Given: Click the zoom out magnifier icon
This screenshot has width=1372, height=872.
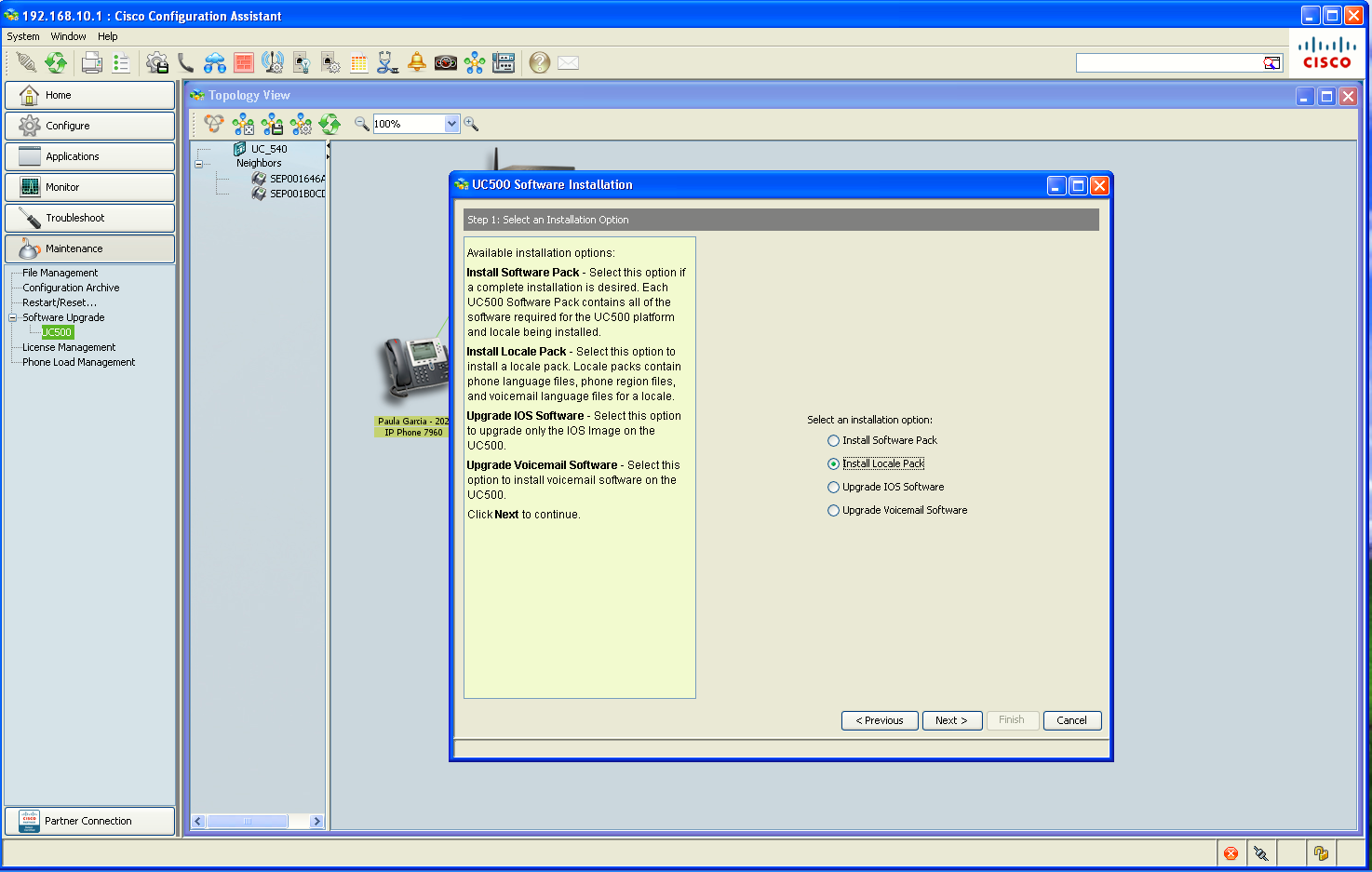Looking at the screenshot, I should pyautogui.click(x=362, y=124).
